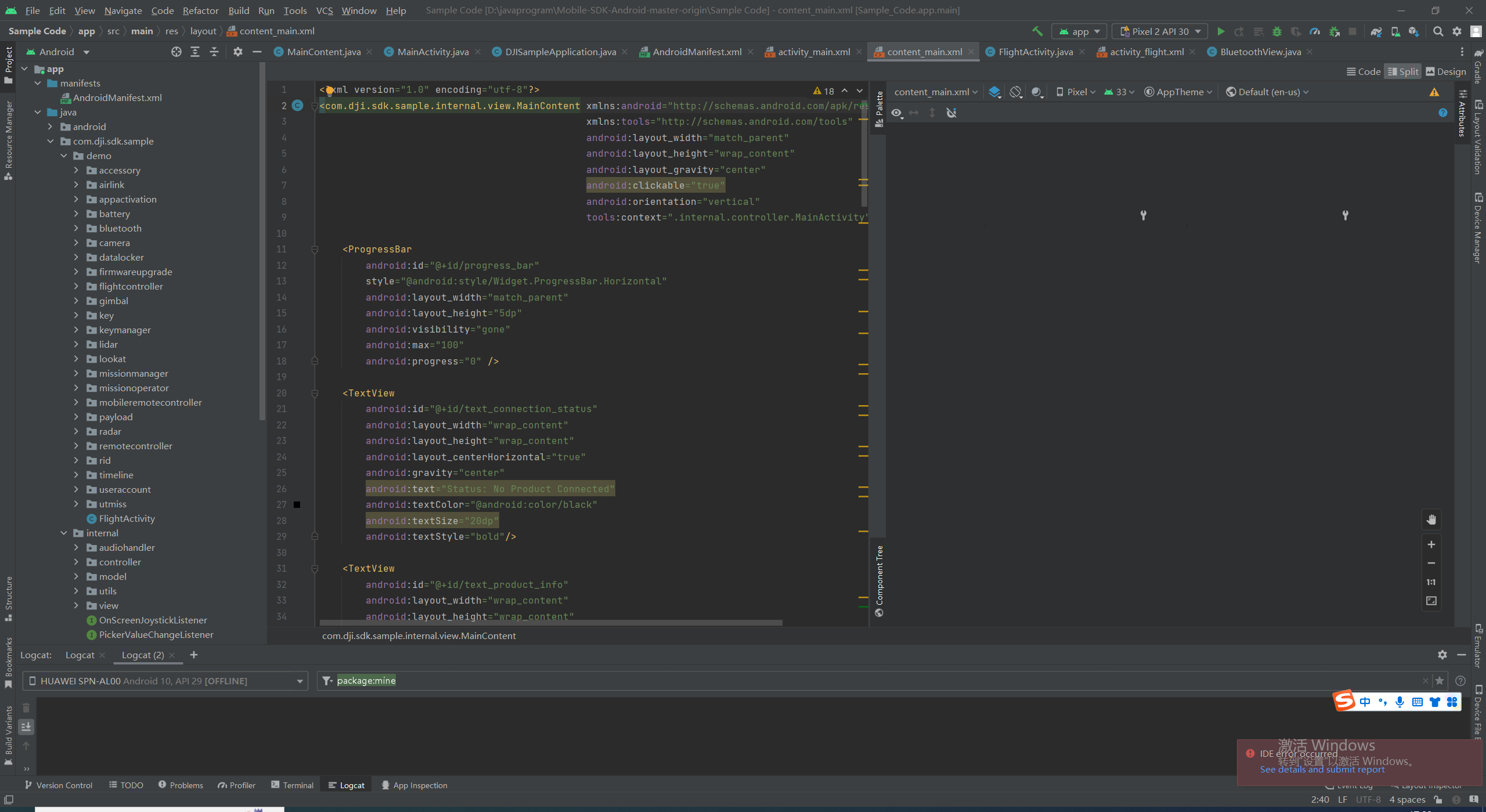1486x812 pixels.
Task: Switch editor to Split view mode
Action: 1403,71
